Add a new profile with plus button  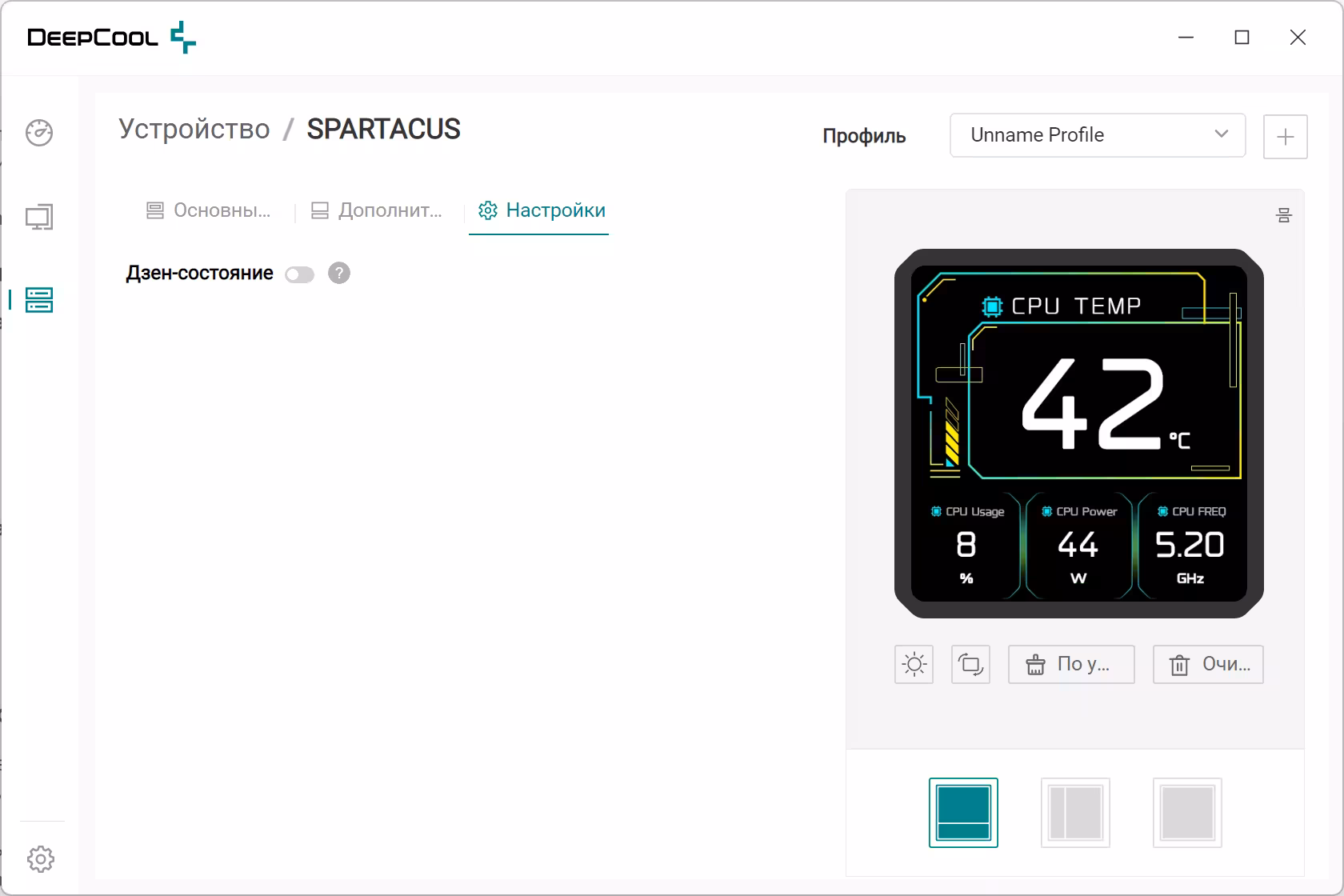click(x=1286, y=137)
